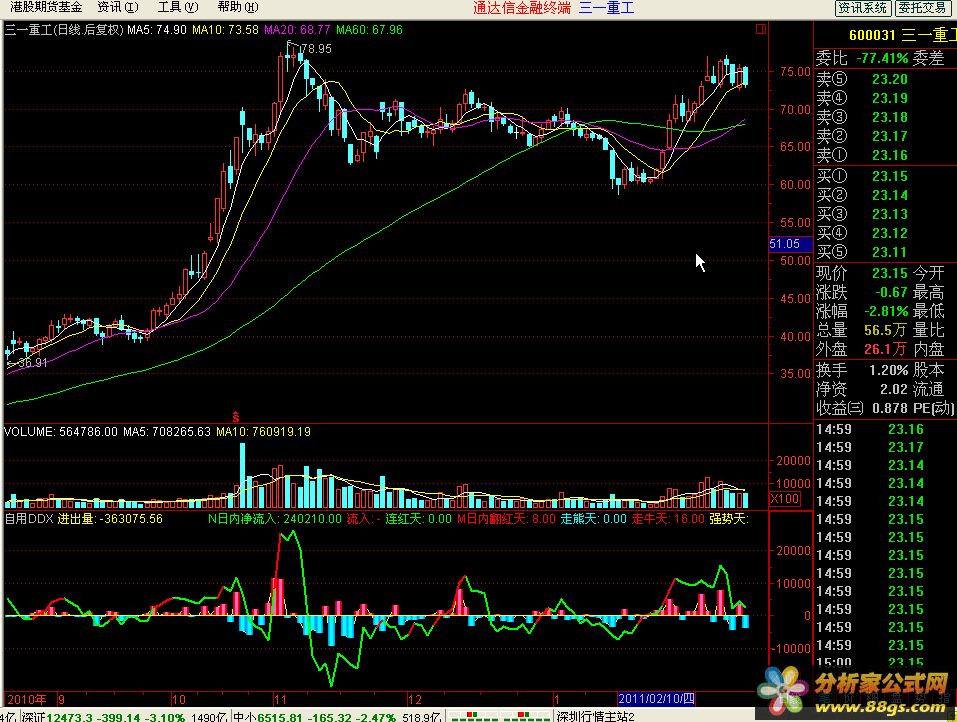
Task: Click the 强势天 label
Action: pyautogui.click(x=729, y=519)
